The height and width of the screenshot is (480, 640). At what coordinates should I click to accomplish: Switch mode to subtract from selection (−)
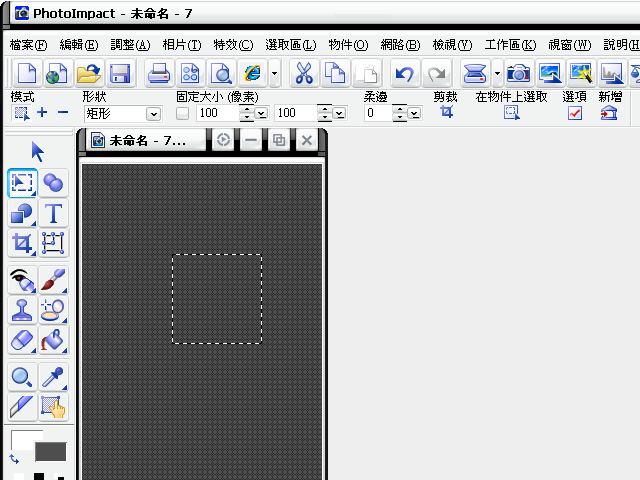pos(63,112)
